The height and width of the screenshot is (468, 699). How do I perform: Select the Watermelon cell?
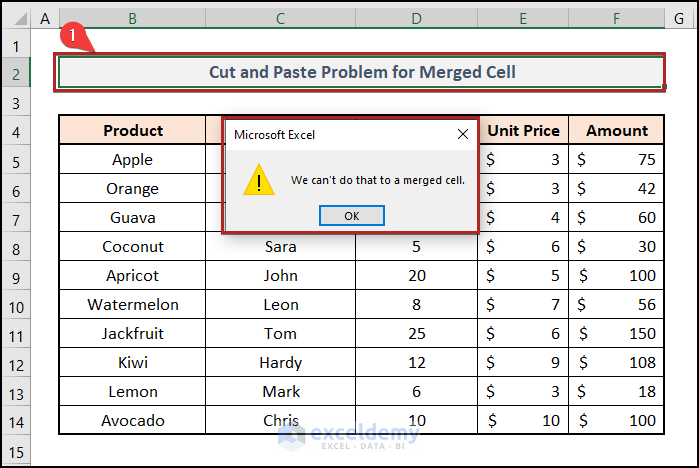click(x=132, y=305)
